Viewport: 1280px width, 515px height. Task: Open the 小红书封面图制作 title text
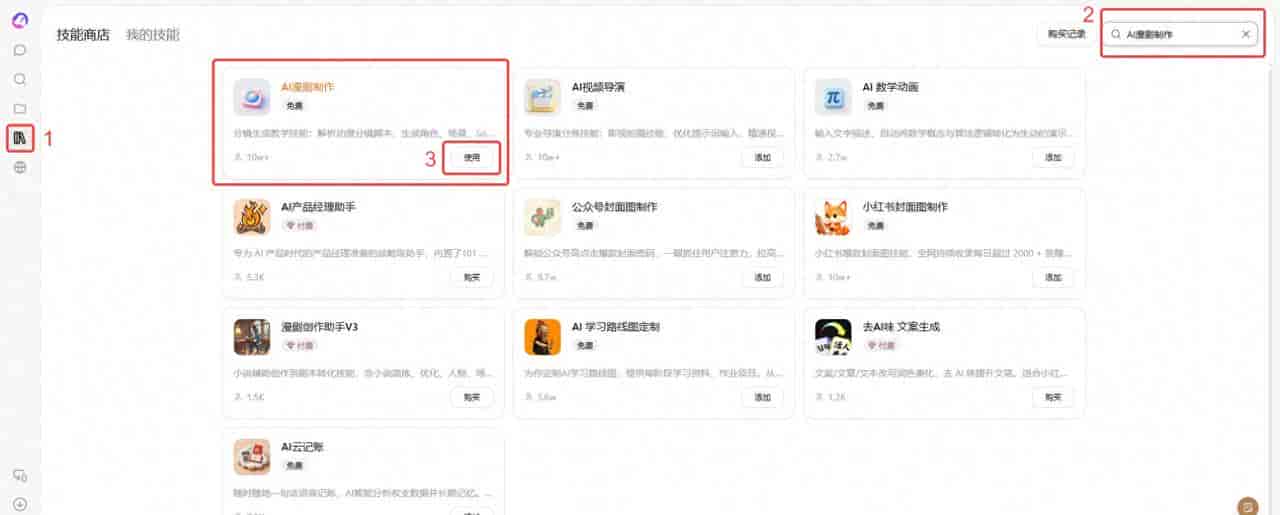[905, 207]
